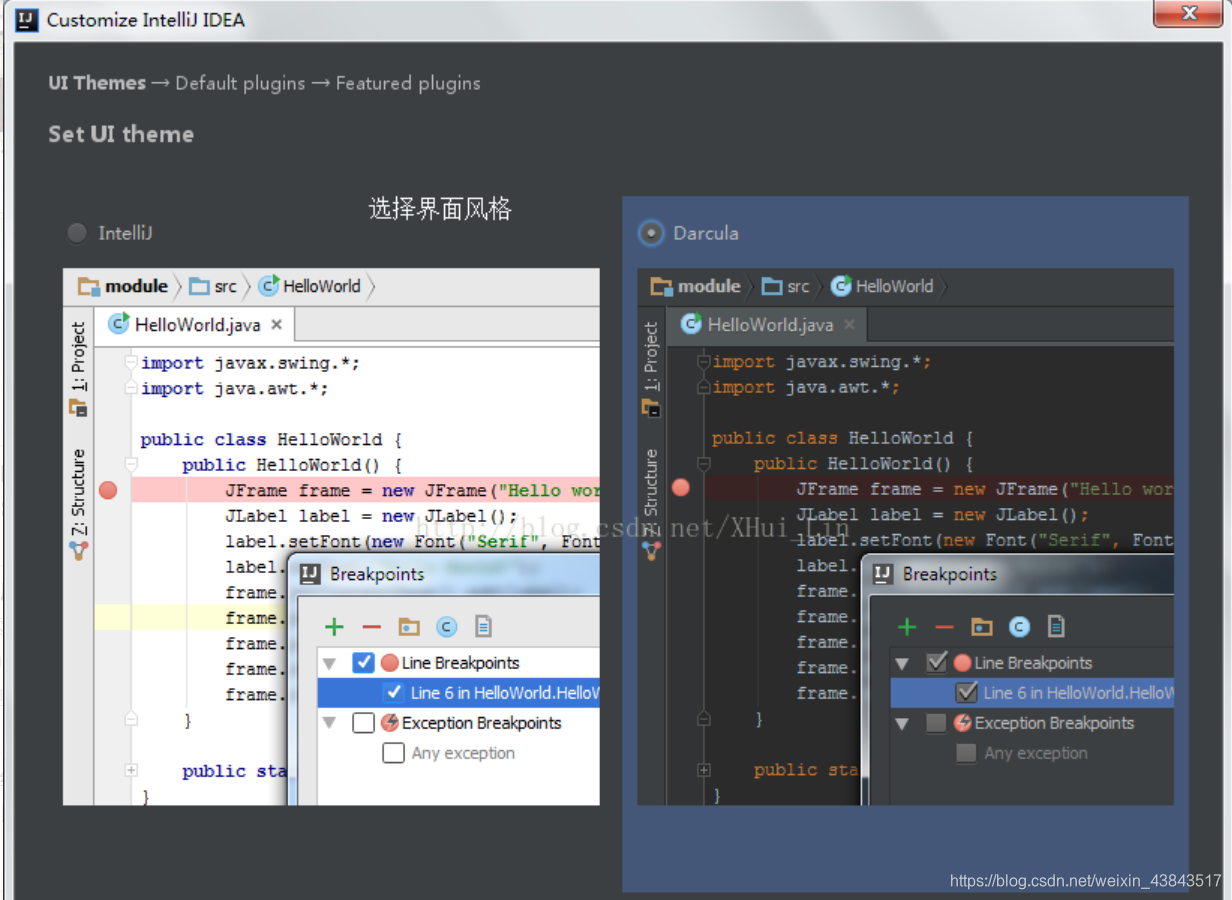The image size is (1232, 900).
Task: Click 'Any exception' text in IntelliJ preview
Action: coord(463,753)
